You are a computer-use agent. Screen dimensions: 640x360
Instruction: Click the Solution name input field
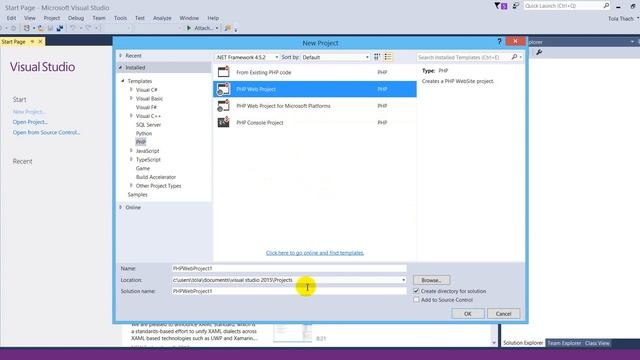coord(289,291)
